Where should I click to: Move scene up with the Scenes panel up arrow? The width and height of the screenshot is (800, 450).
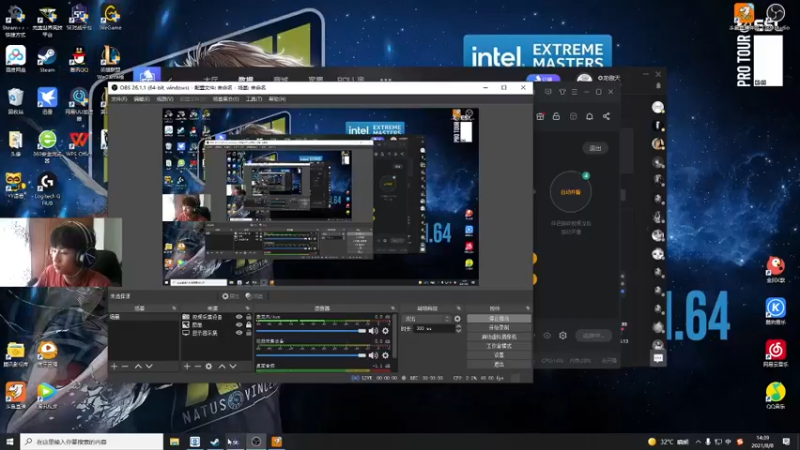click(x=138, y=366)
